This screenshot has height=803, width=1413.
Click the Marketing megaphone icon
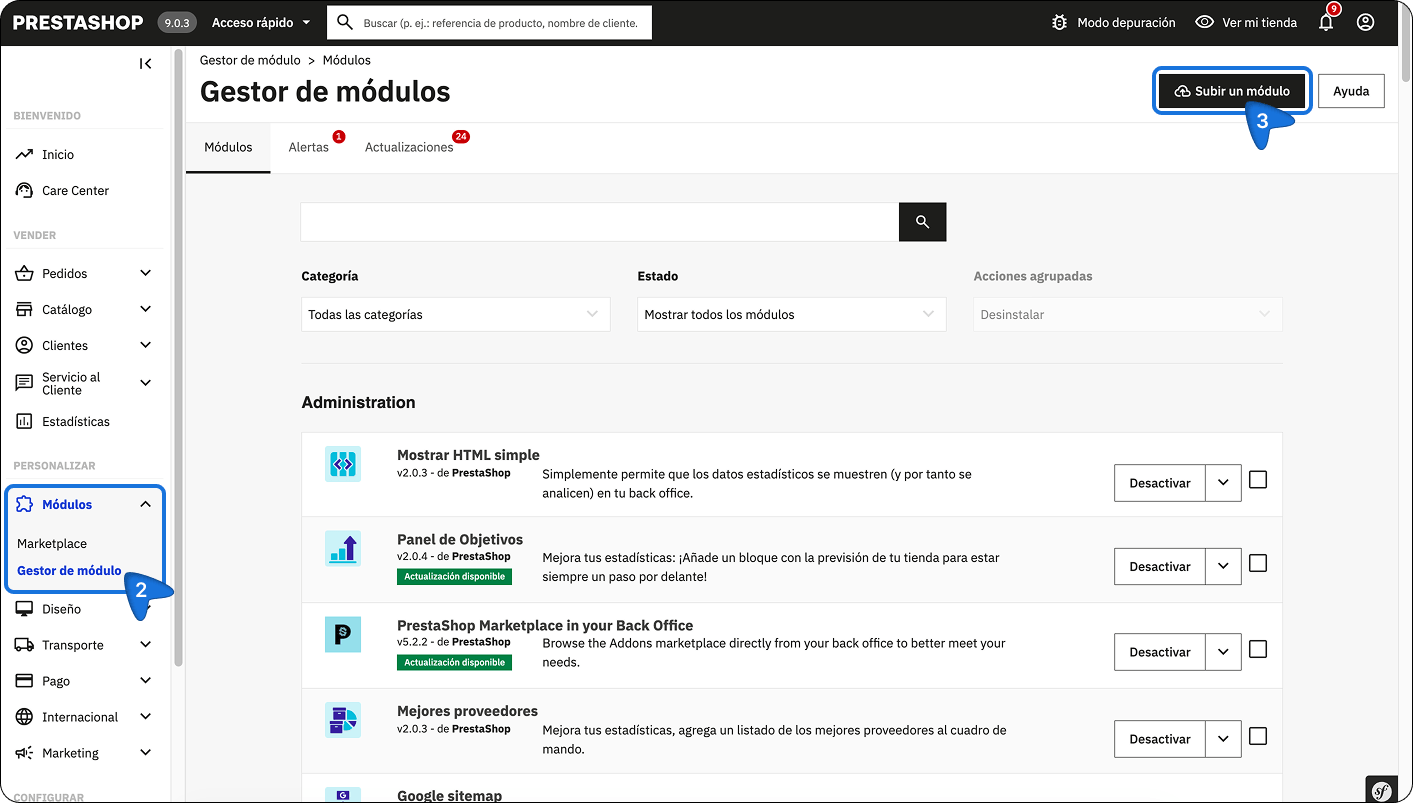(25, 753)
